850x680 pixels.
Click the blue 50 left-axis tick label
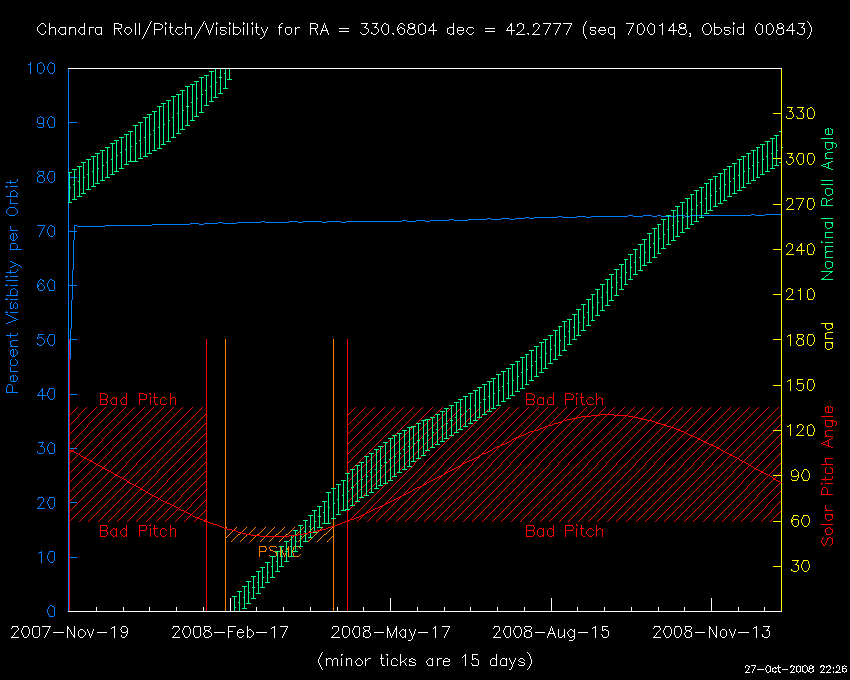tap(47, 340)
